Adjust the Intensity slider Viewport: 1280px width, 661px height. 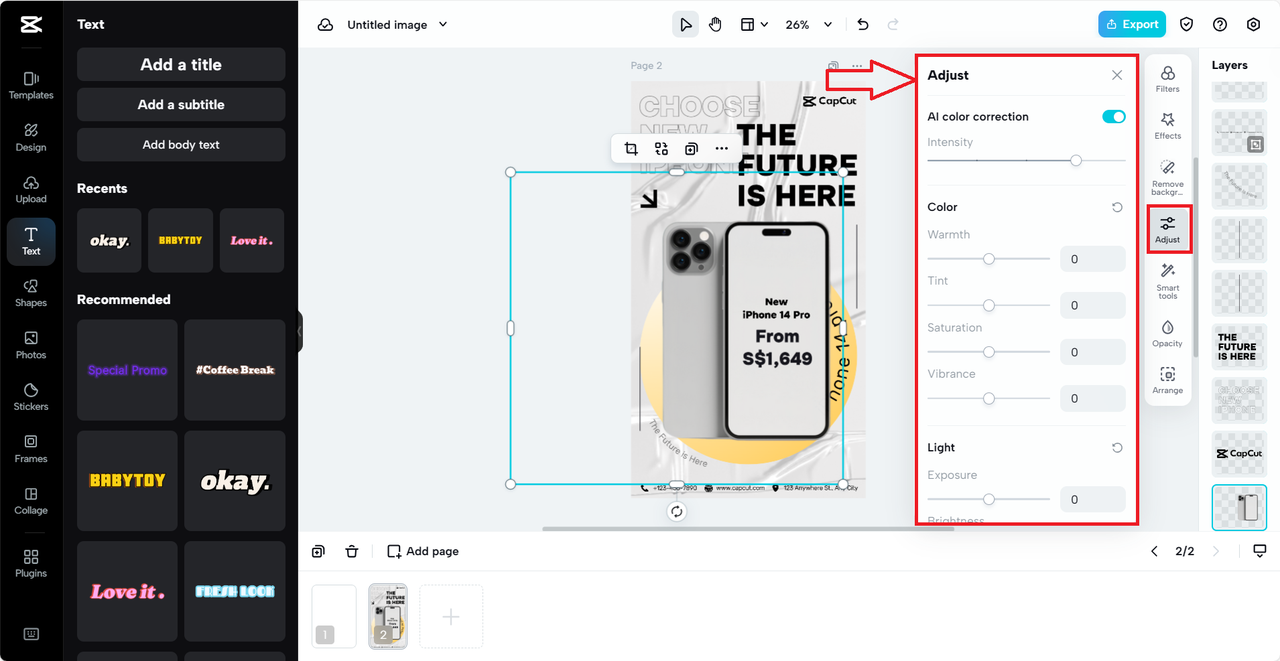point(1026,160)
